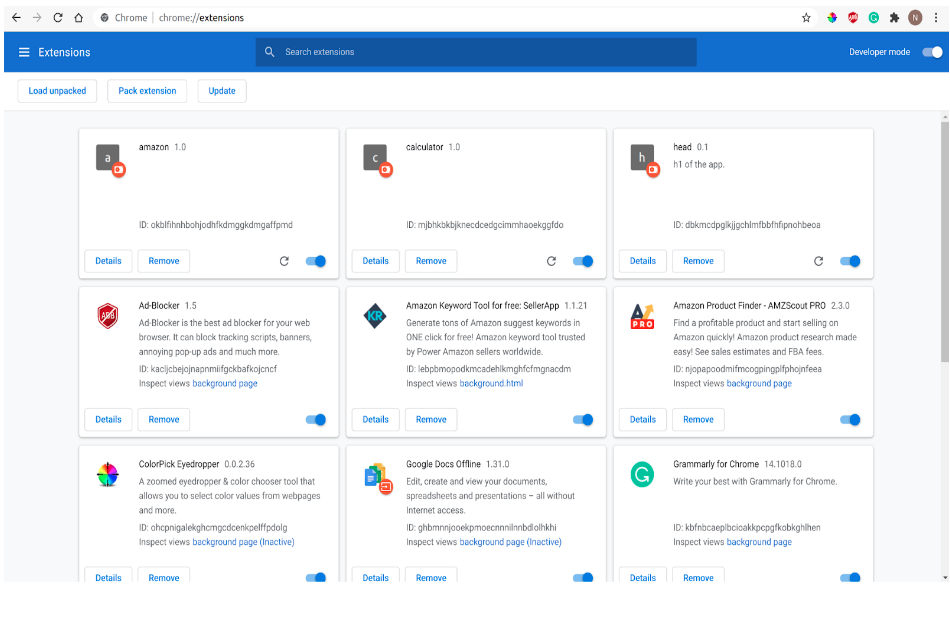Click the Ad-Blocker shield icon in browser toolbar
This screenshot has height=618, width=950.
coord(853,17)
